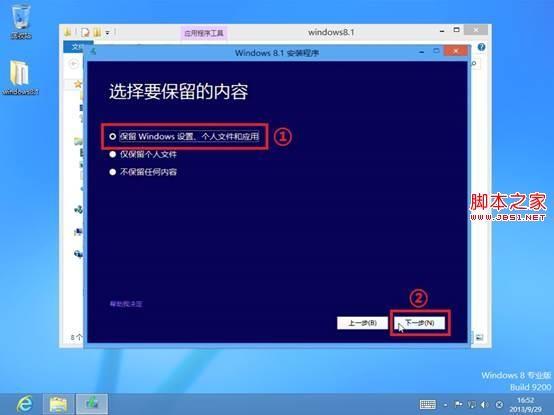Expand the quick access toolbar dropdown arrow
The image size is (554, 415).
click(x=107, y=33)
